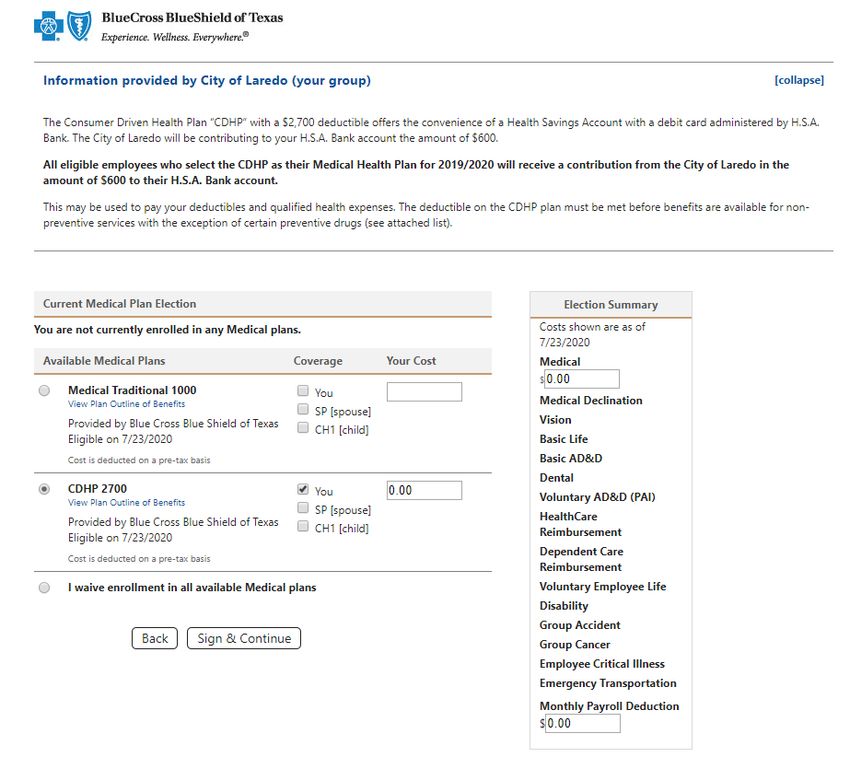
Task: Select the CDHP 2700 plan radio button
Action: click(x=44, y=489)
